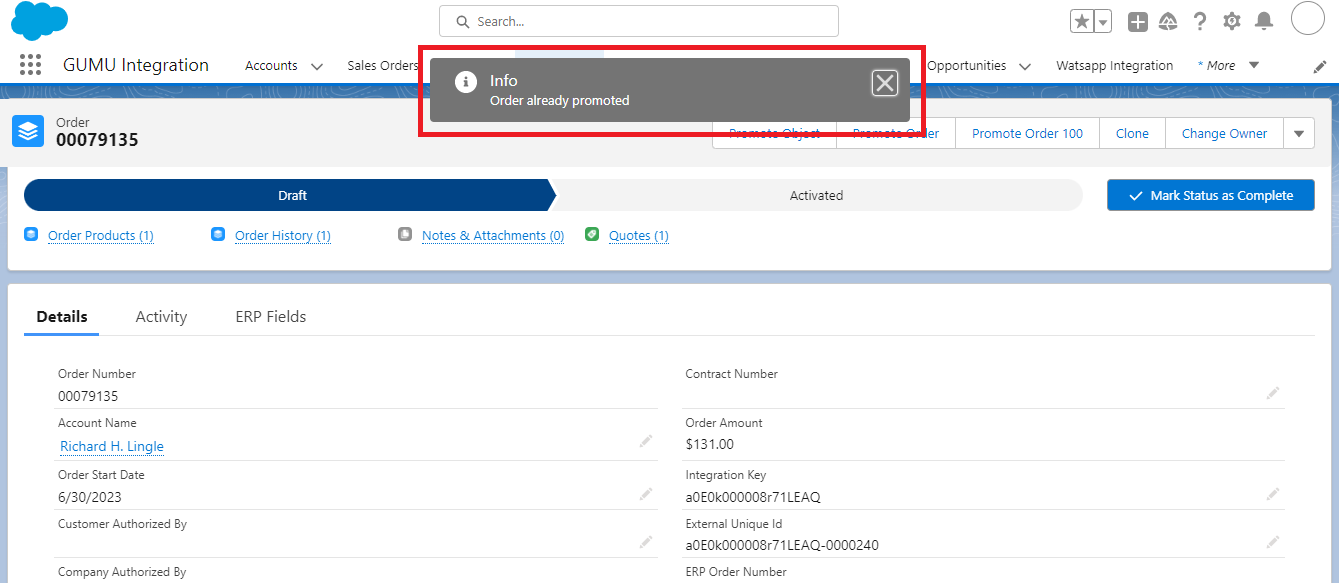The width and height of the screenshot is (1339, 583).
Task: Open the Watsapp Integration tab
Action: coord(1114,66)
